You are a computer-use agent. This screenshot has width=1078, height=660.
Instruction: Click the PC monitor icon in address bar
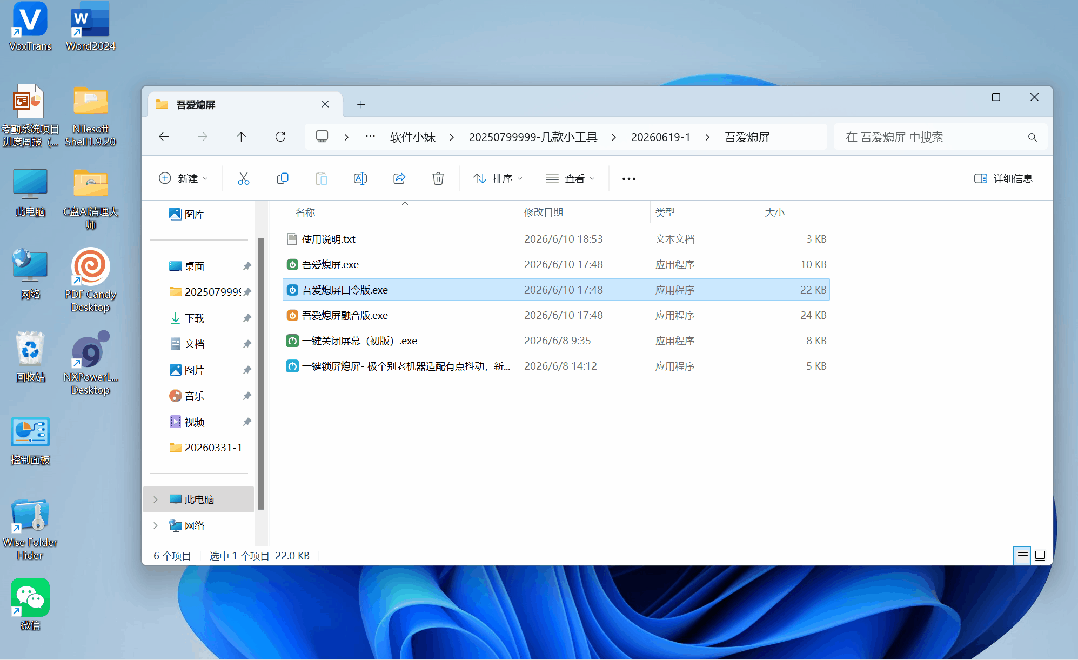point(322,136)
